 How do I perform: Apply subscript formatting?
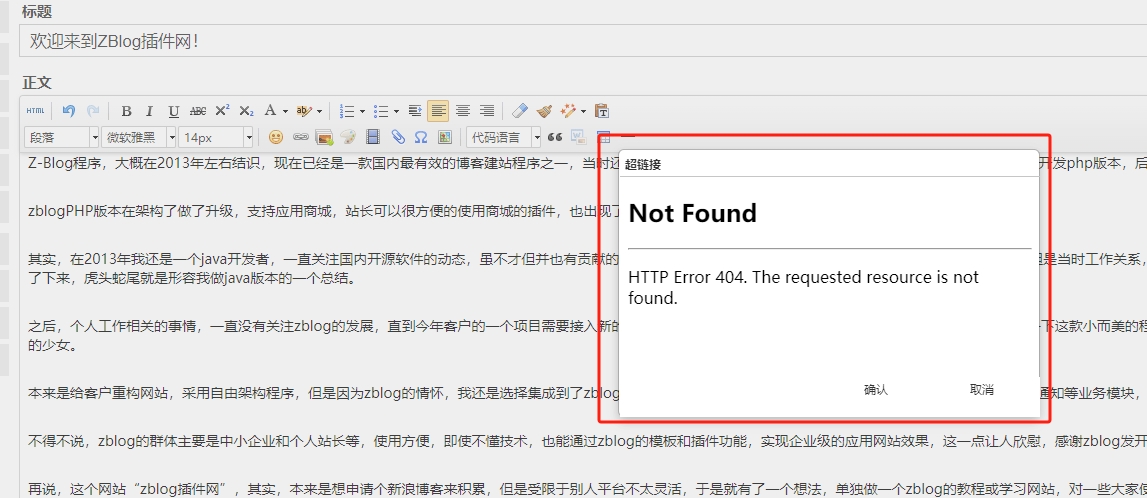(247, 111)
